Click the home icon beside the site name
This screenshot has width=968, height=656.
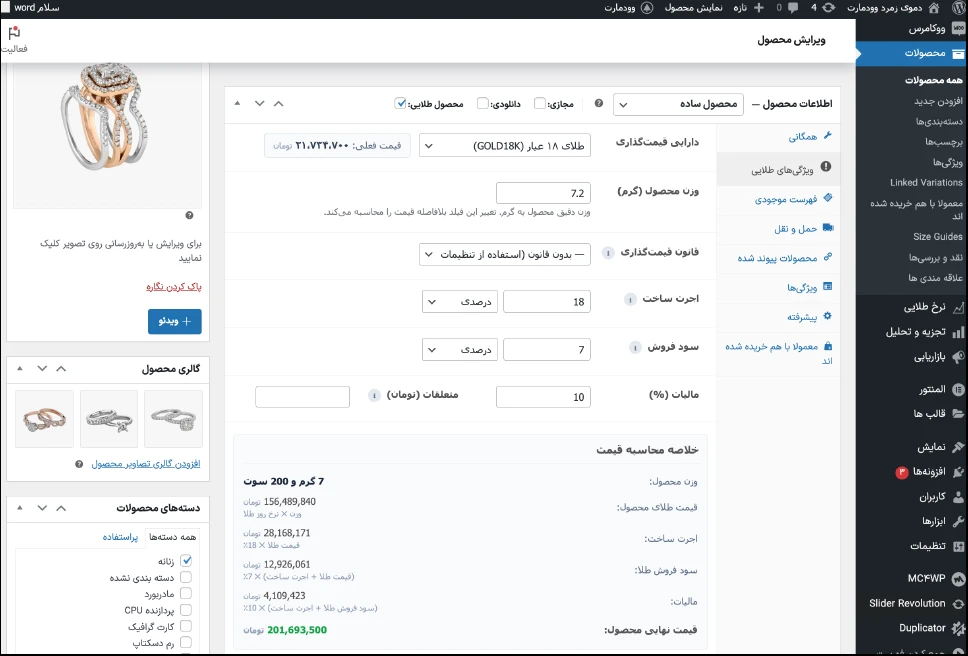pos(934,8)
